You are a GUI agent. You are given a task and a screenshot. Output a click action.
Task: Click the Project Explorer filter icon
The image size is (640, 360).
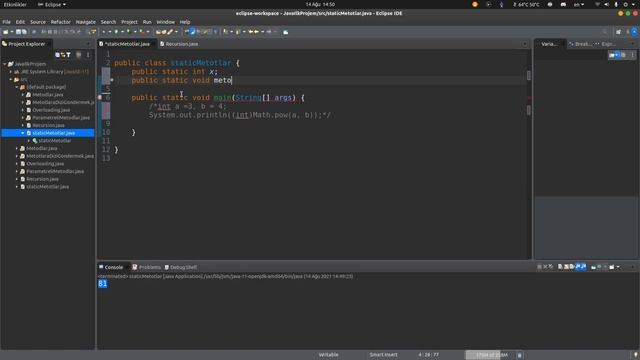tap(69, 55)
